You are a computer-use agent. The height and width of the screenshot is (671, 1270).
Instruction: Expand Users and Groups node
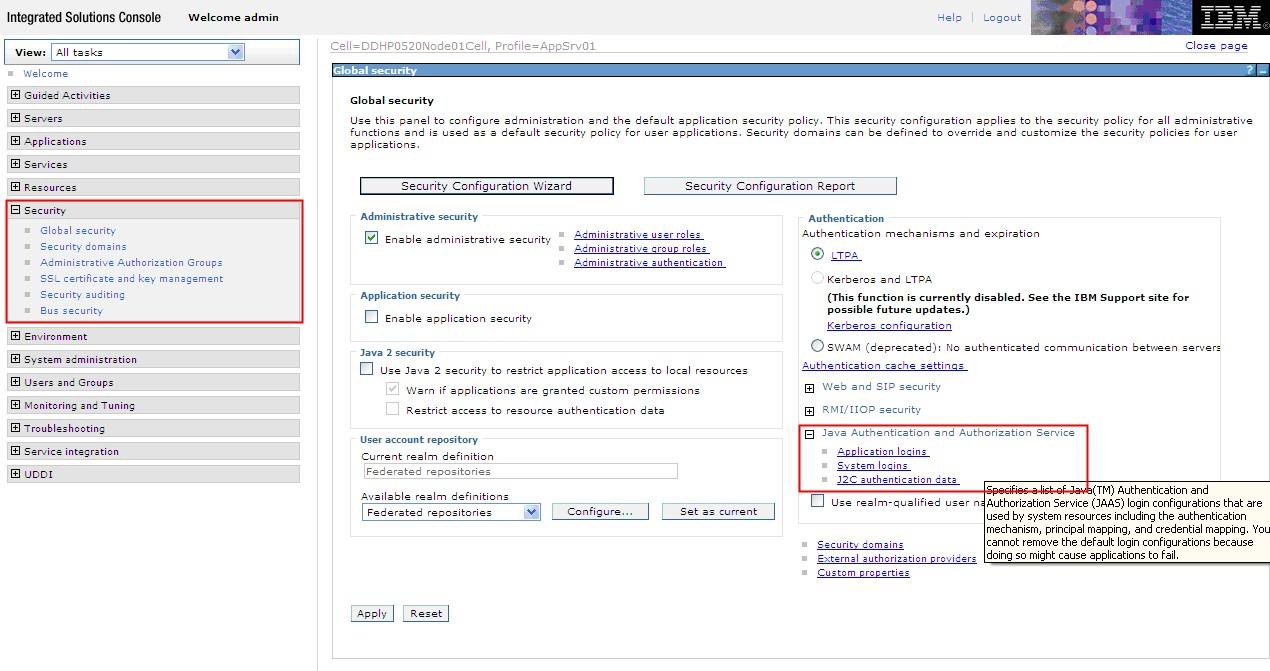click(x=15, y=382)
